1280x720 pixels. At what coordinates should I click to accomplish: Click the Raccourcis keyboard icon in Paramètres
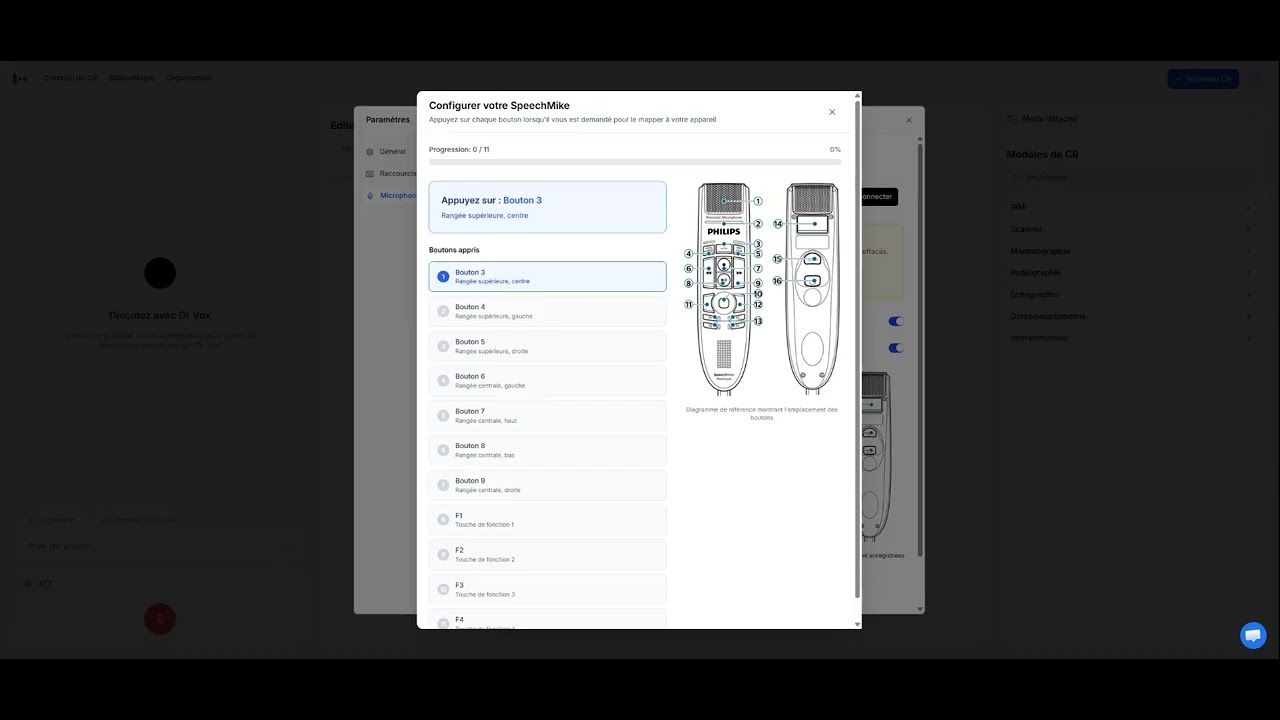click(x=369, y=173)
